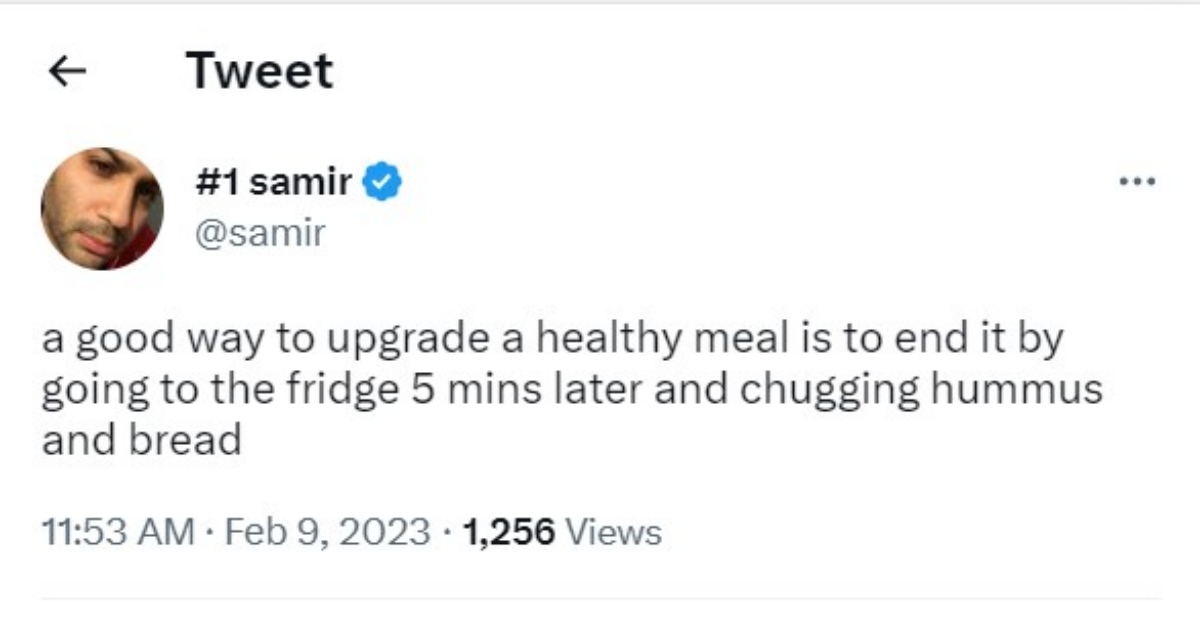Select the Tweet header tab
The width and height of the screenshot is (1200, 630).
pyautogui.click(x=260, y=70)
